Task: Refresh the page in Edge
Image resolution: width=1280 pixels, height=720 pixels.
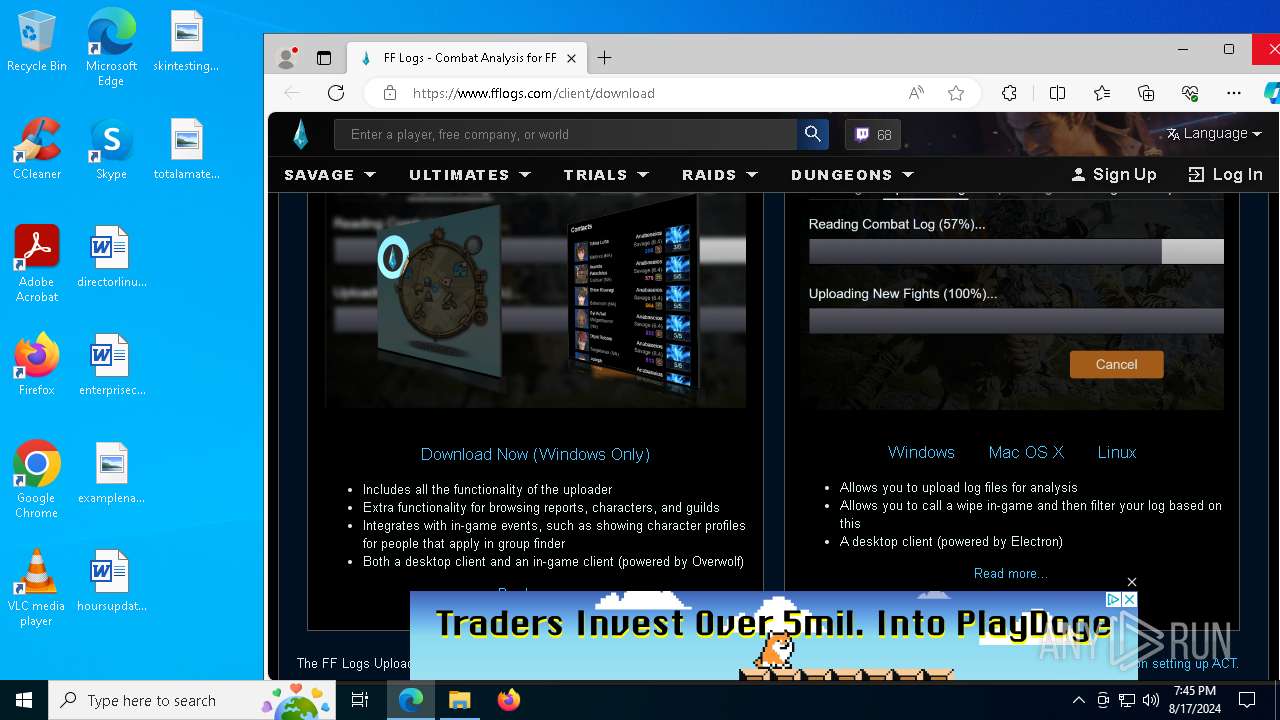Action: point(336,93)
